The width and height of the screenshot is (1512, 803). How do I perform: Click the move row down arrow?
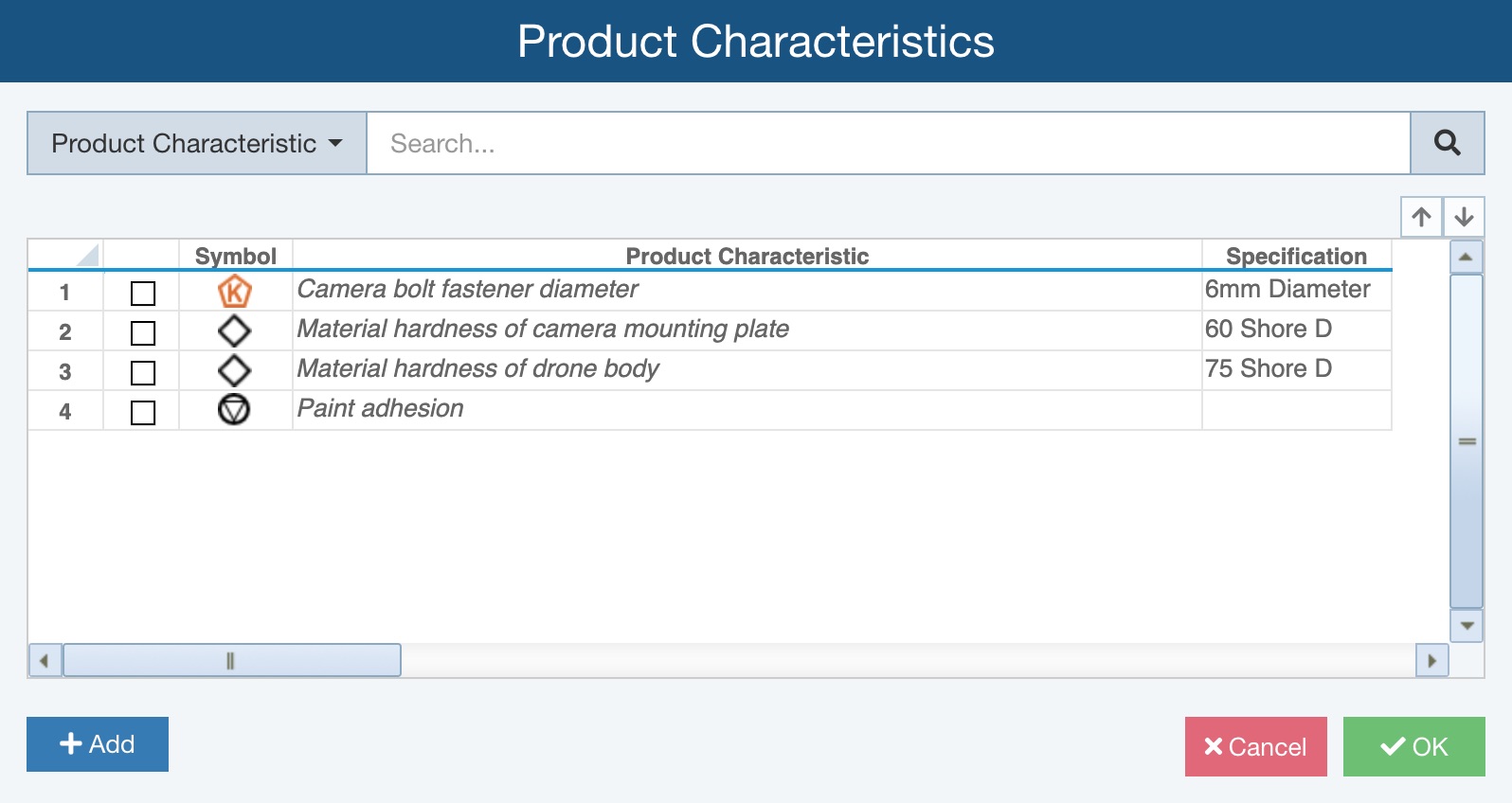pyautogui.click(x=1464, y=217)
